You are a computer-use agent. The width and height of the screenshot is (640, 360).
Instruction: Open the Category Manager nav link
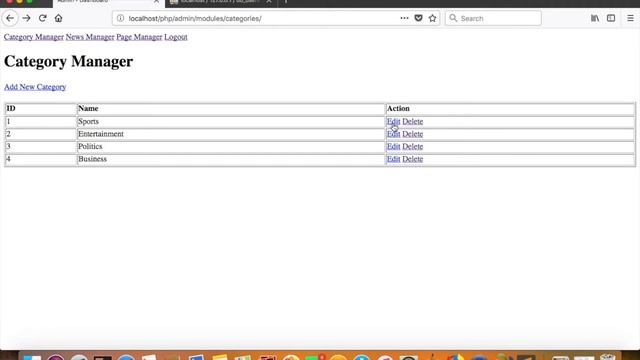pyautogui.click(x=34, y=37)
